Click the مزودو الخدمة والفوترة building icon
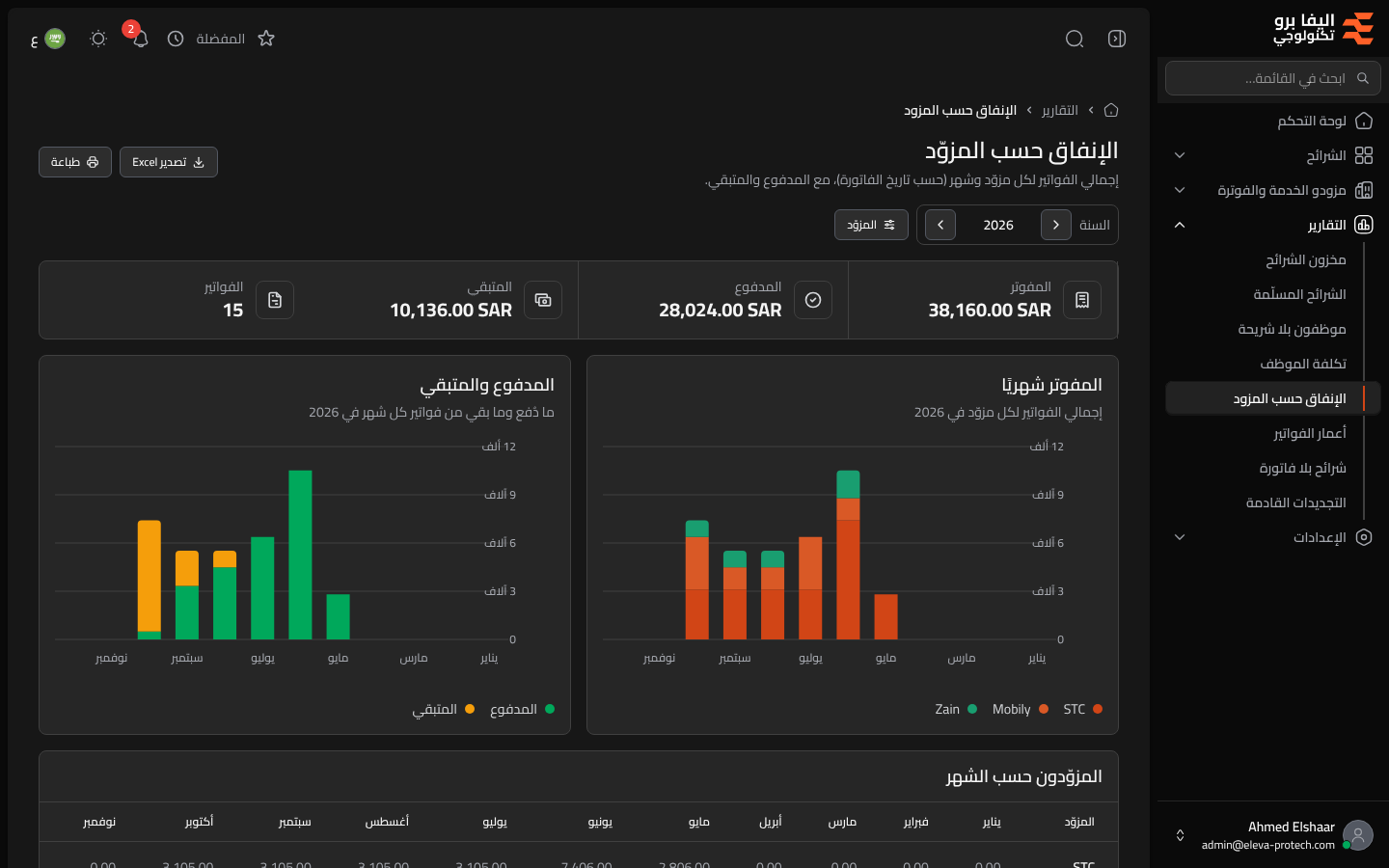Viewport: 1389px width, 868px height. pyautogui.click(x=1364, y=190)
